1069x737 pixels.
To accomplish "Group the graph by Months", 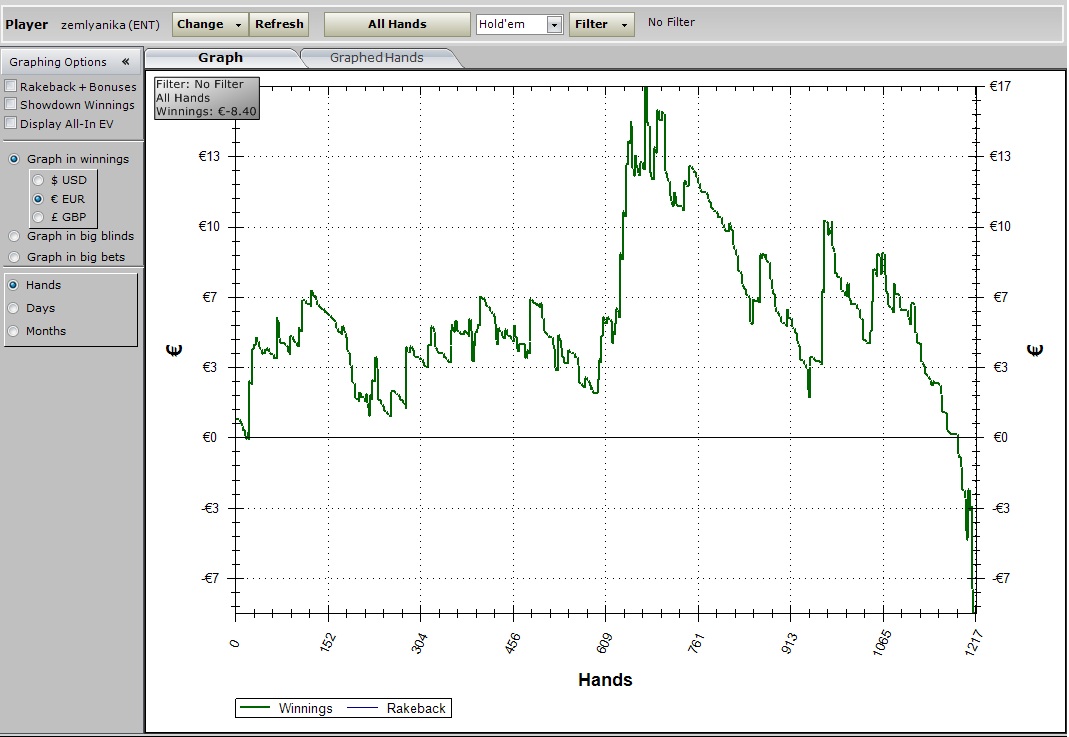I will [x=14, y=331].
